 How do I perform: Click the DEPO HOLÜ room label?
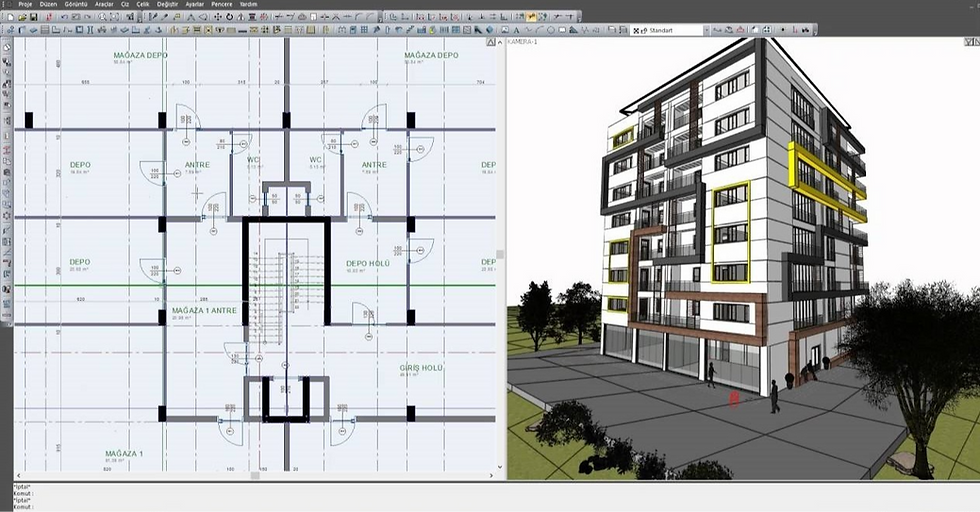tap(368, 263)
